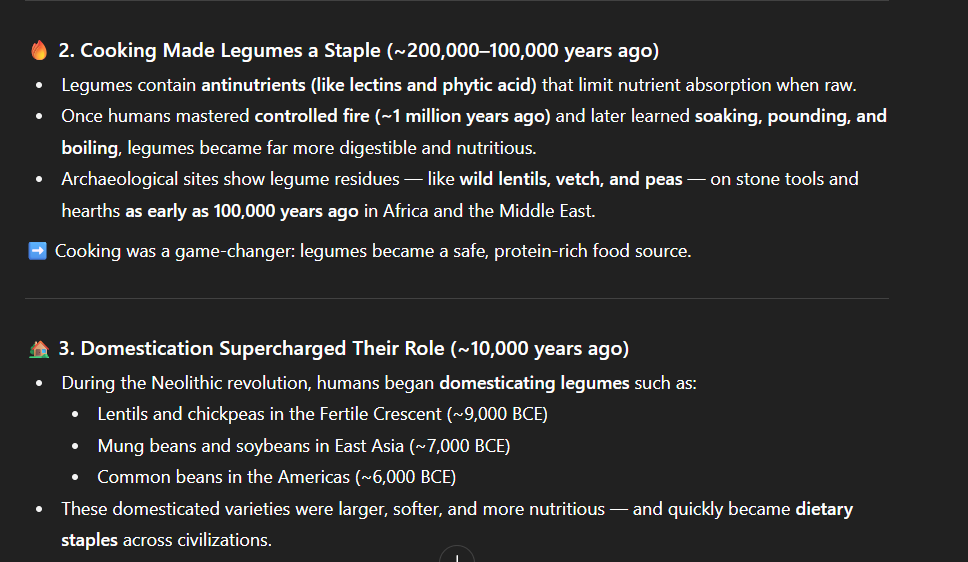The height and width of the screenshot is (562, 968).
Task: Click the "Cooking was a game-changer" summary line
Action: [x=372, y=251]
